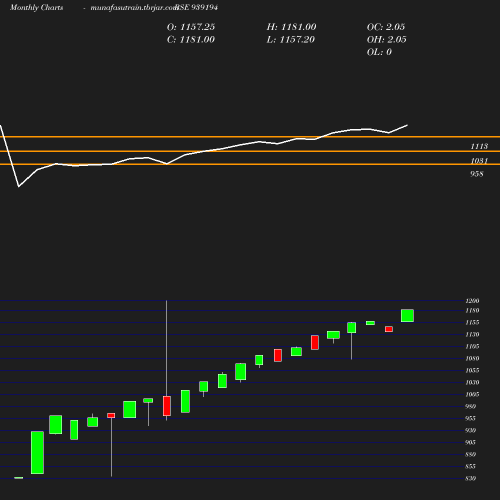Select the 1031 level label
The height and width of the screenshot is (500, 500).
point(479,161)
